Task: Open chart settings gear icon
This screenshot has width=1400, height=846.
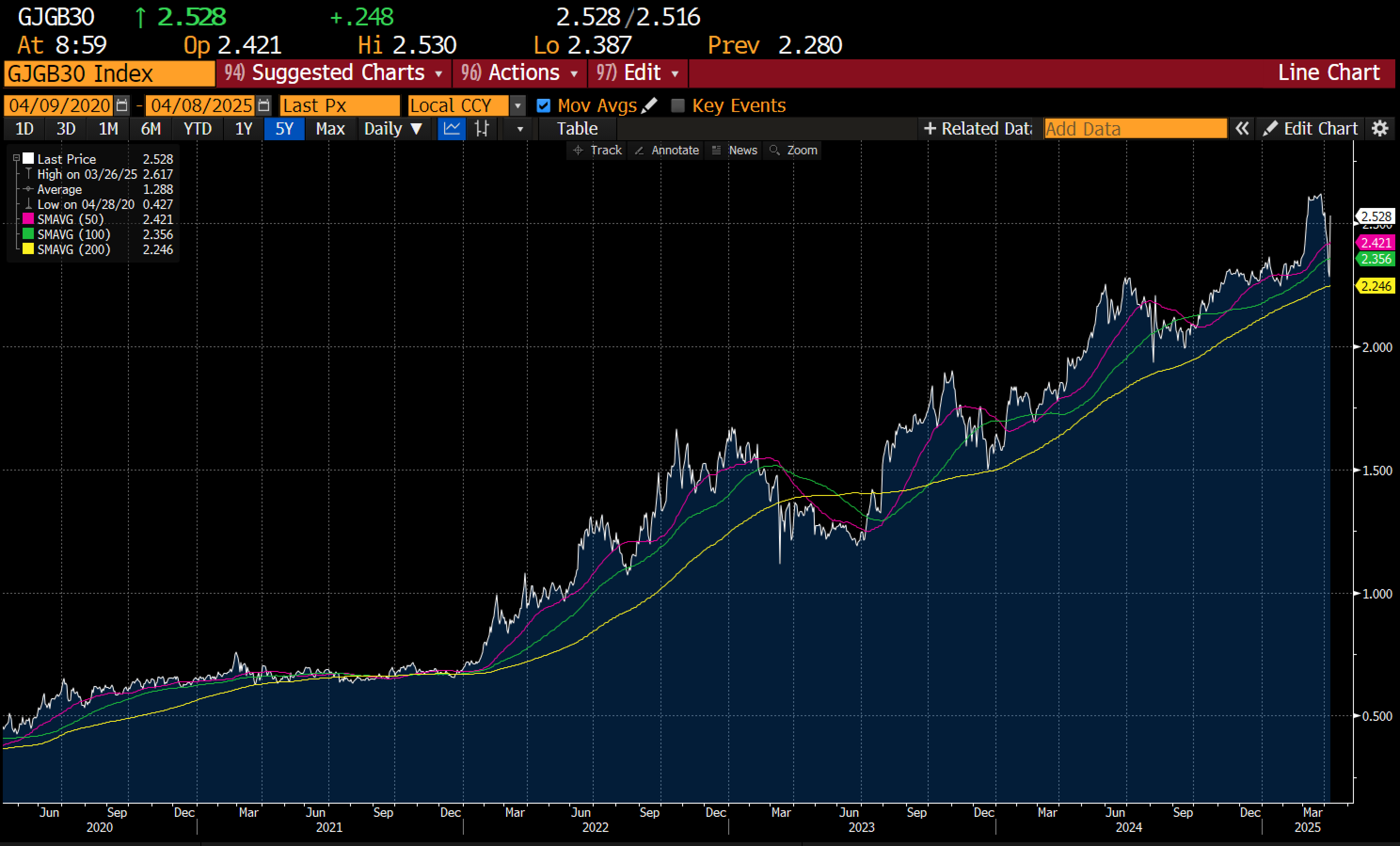Action: tap(1380, 128)
